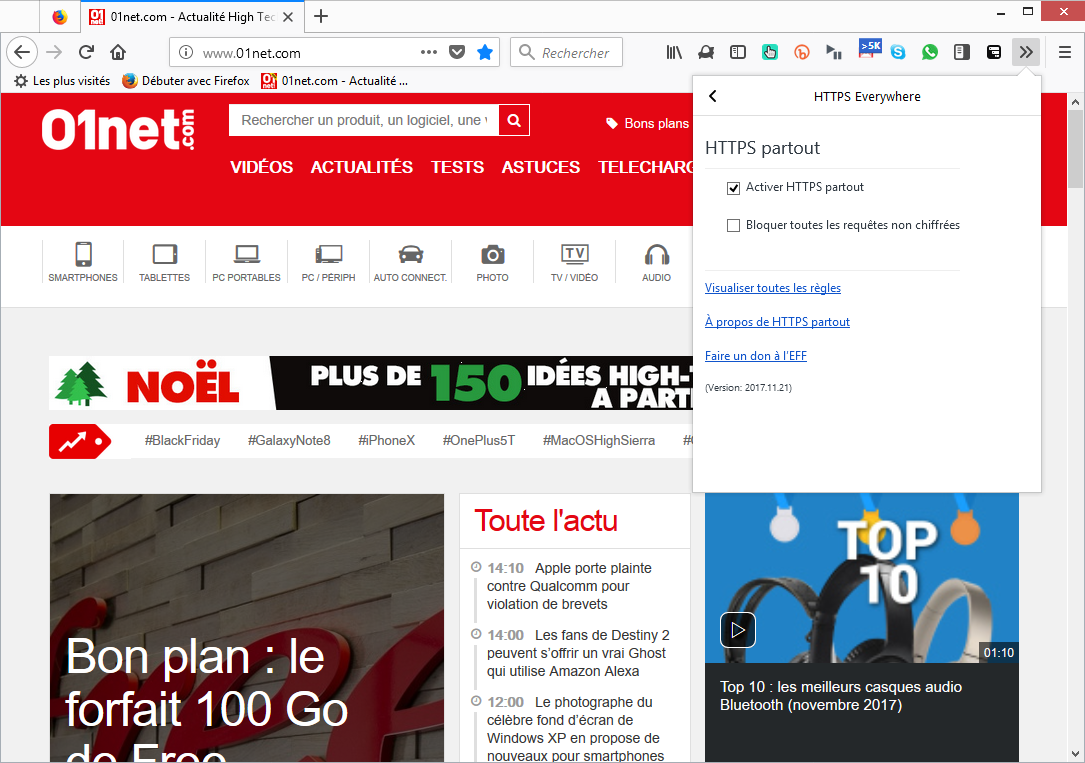The width and height of the screenshot is (1085, 763).
Task: Play the Top 10 casques video
Action: click(x=738, y=630)
